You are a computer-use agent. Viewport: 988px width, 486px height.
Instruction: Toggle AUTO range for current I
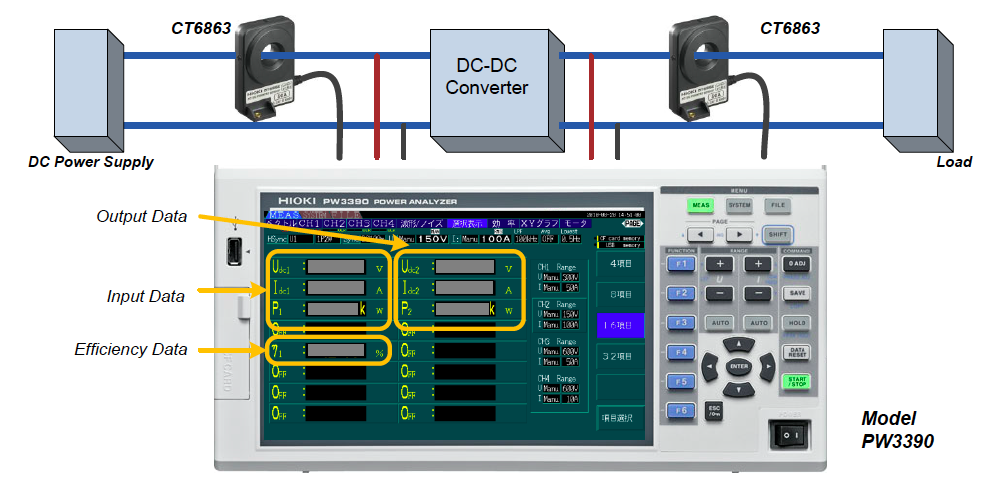(x=759, y=323)
